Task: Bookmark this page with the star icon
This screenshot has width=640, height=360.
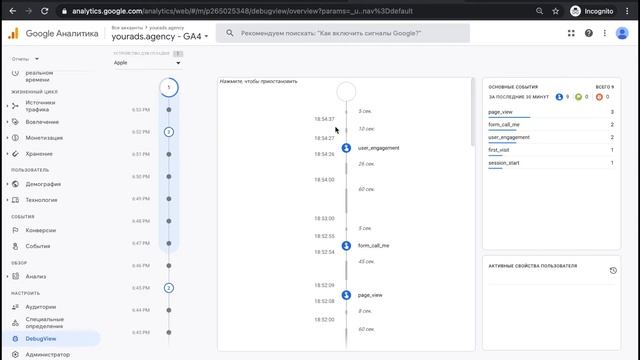Action: [x=556, y=11]
